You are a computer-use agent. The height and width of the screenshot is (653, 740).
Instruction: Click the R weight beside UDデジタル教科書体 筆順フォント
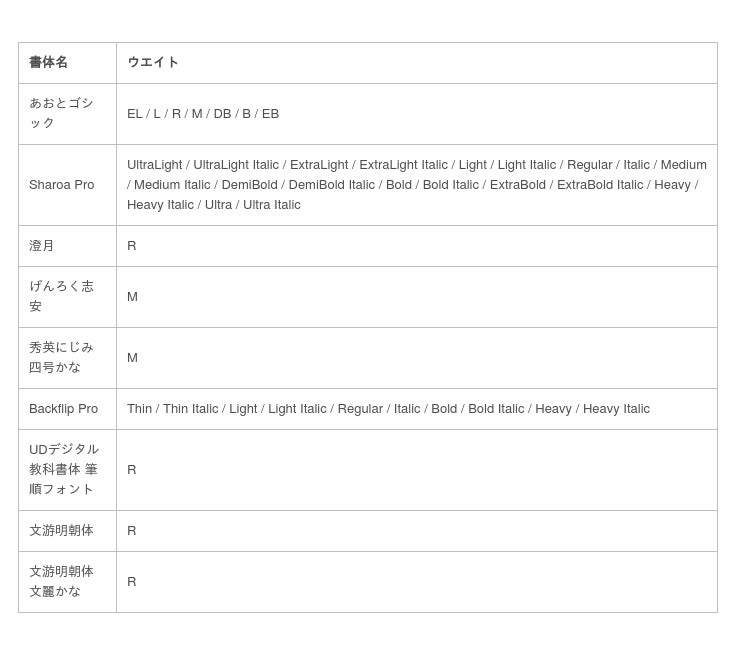132,470
